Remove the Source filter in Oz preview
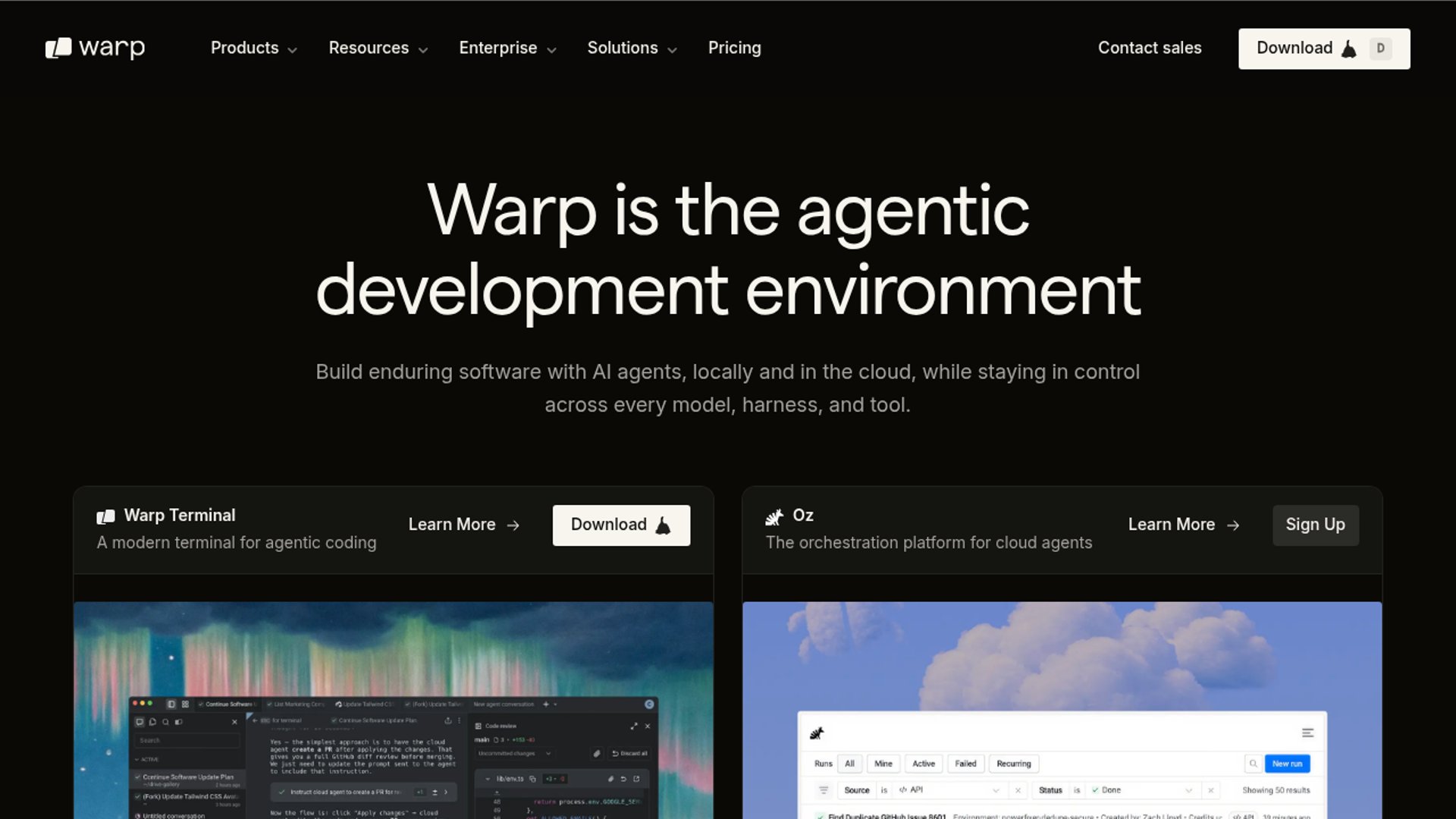1456x819 pixels. 1018,790
